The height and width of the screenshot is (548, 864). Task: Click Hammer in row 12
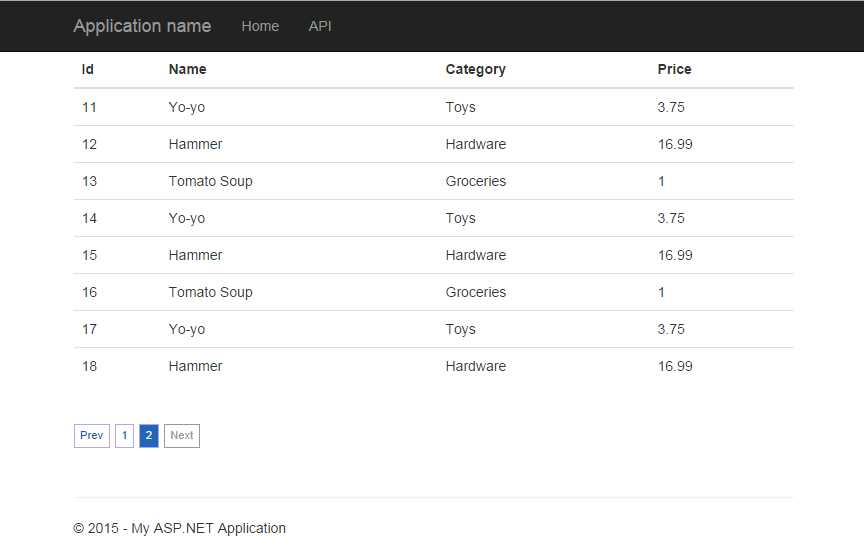(x=195, y=144)
